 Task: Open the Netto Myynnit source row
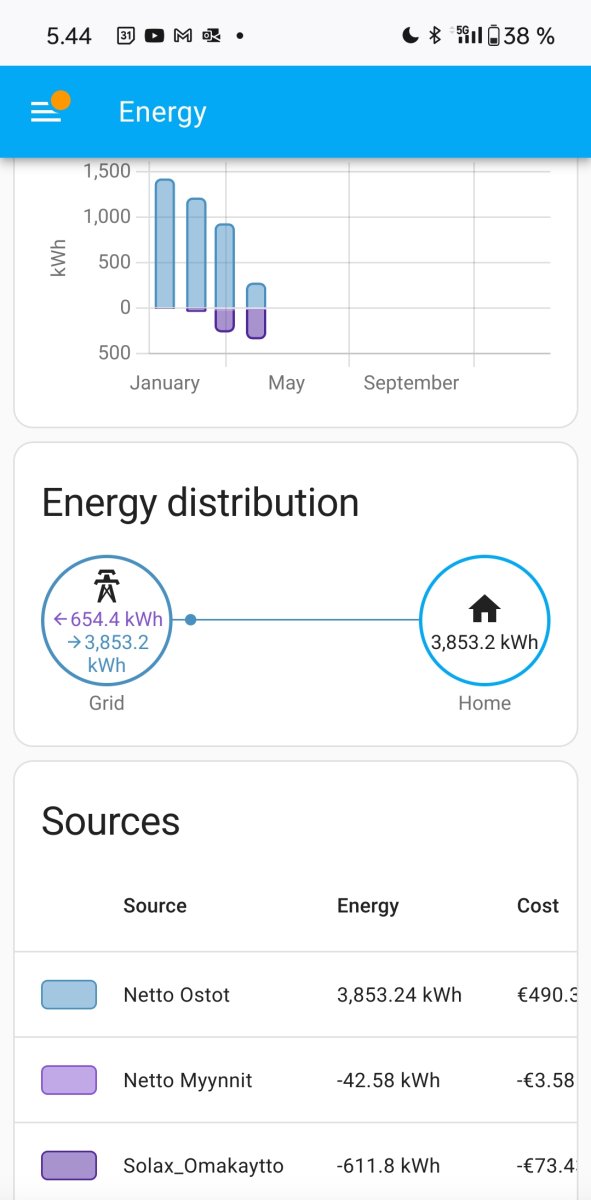point(296,1080)
